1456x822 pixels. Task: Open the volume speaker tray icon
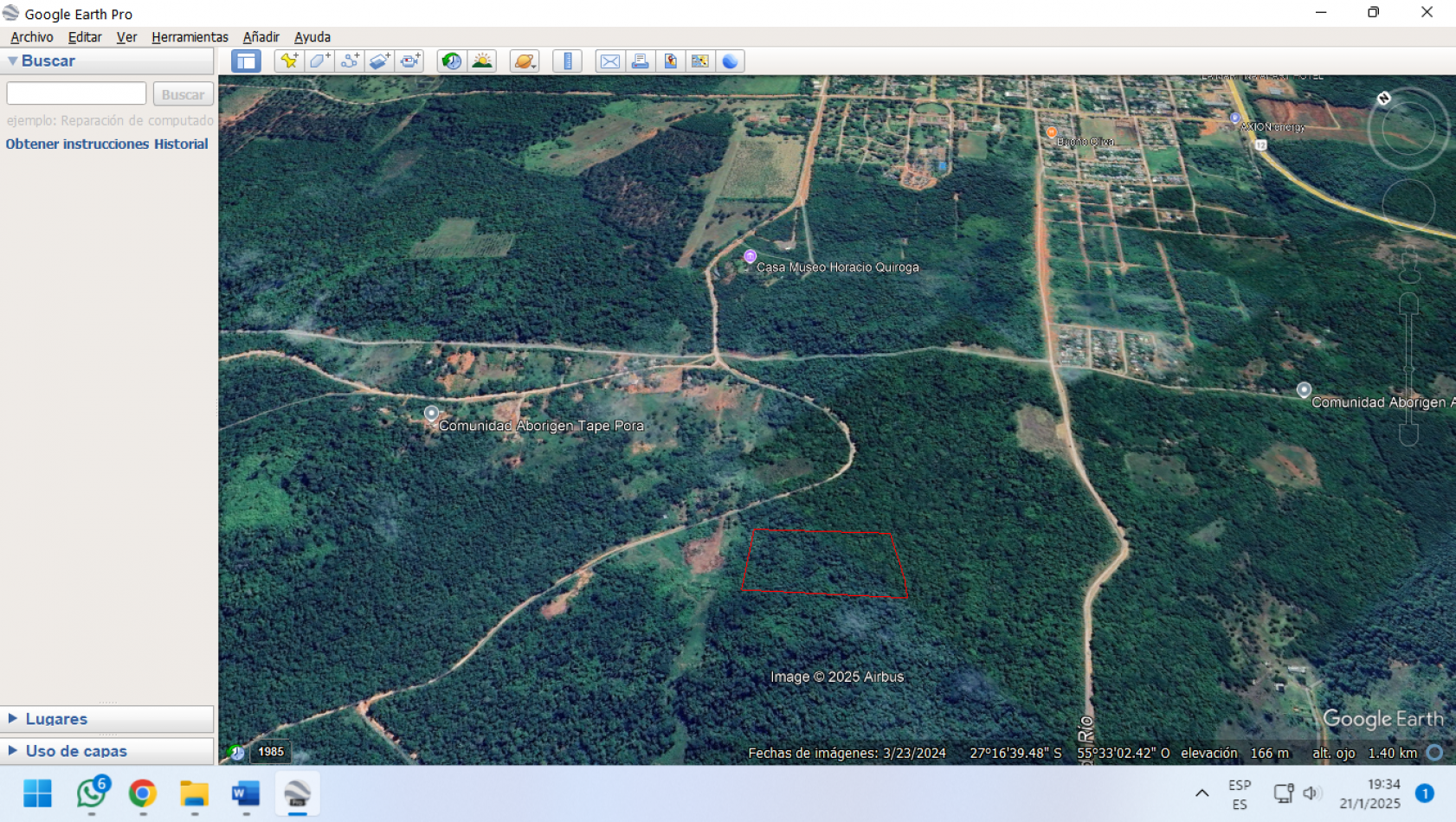1311,793
